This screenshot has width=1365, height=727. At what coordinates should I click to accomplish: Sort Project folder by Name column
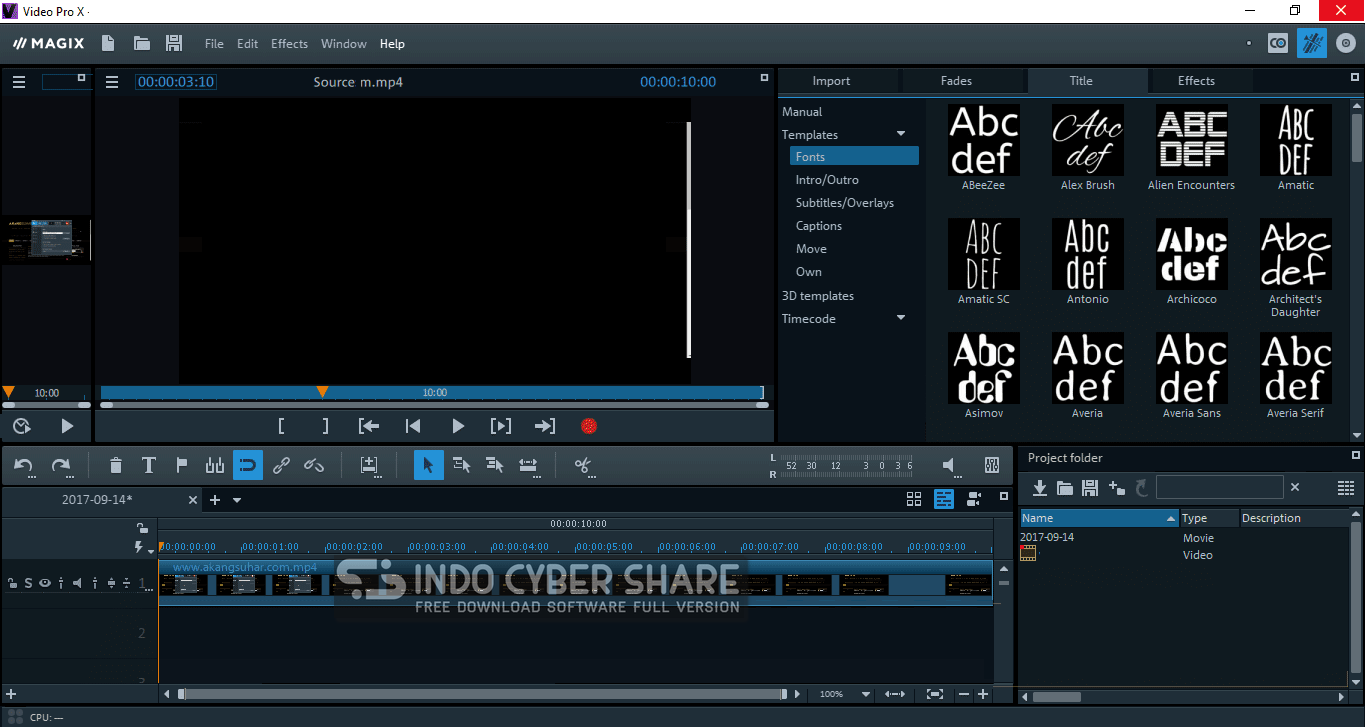[x=1099, y=518]
